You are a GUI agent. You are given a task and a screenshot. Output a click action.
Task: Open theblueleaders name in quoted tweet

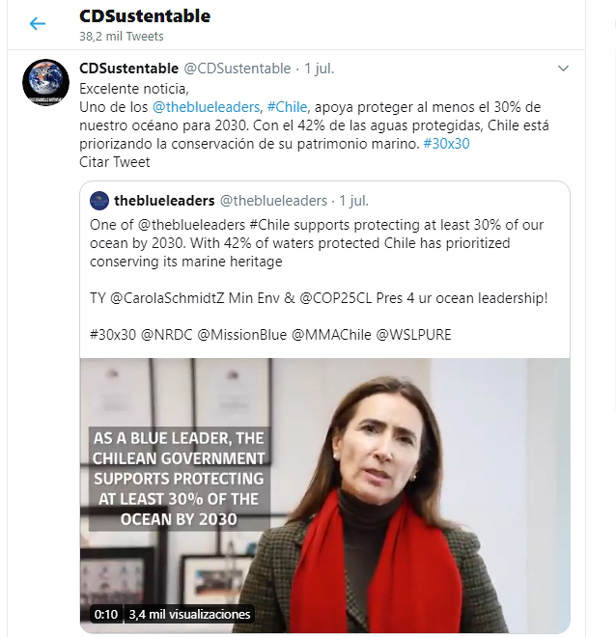tap(164, 201)
